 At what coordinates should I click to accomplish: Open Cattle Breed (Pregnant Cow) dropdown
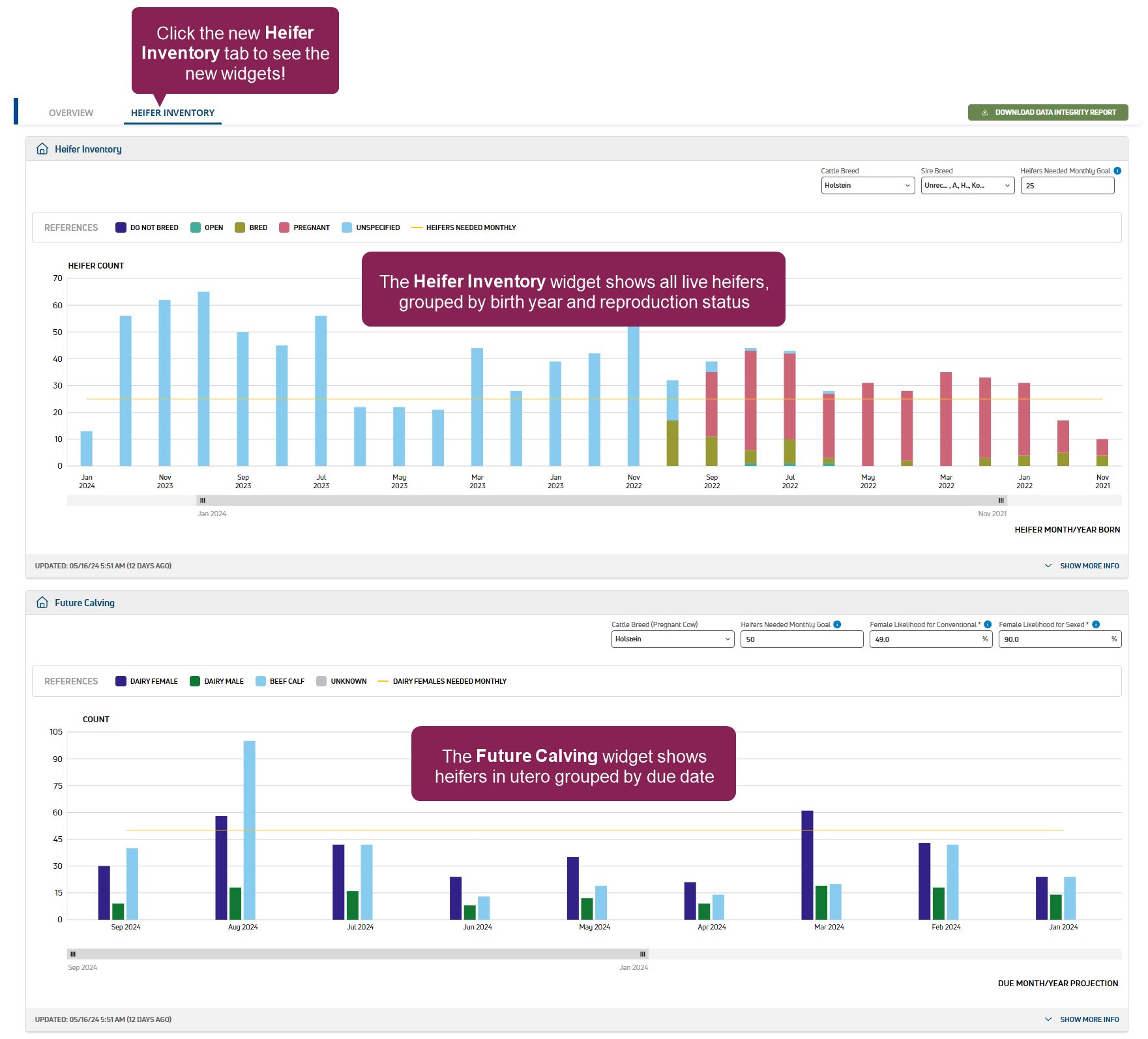coord(672,639)
